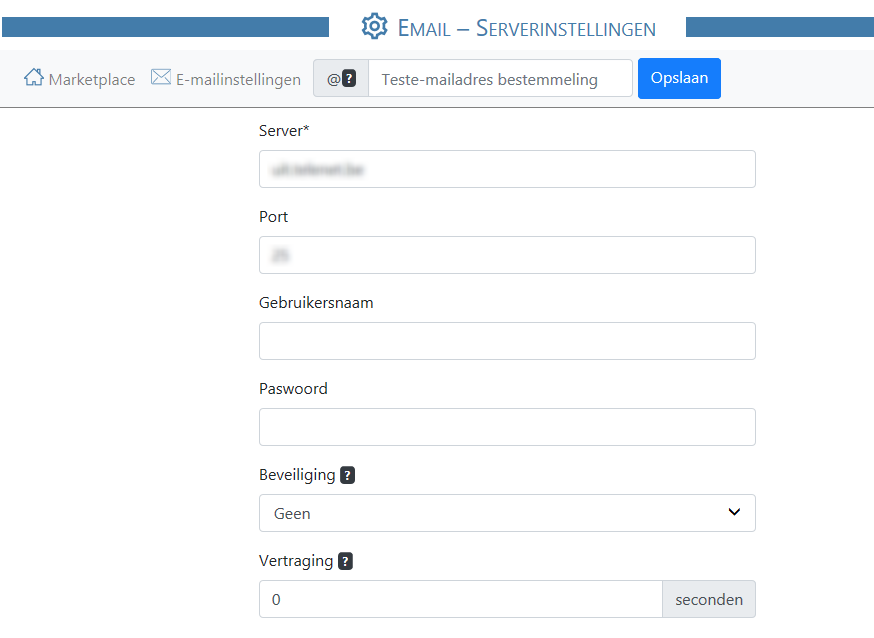Click into the Server text field

tap(507, 169)
